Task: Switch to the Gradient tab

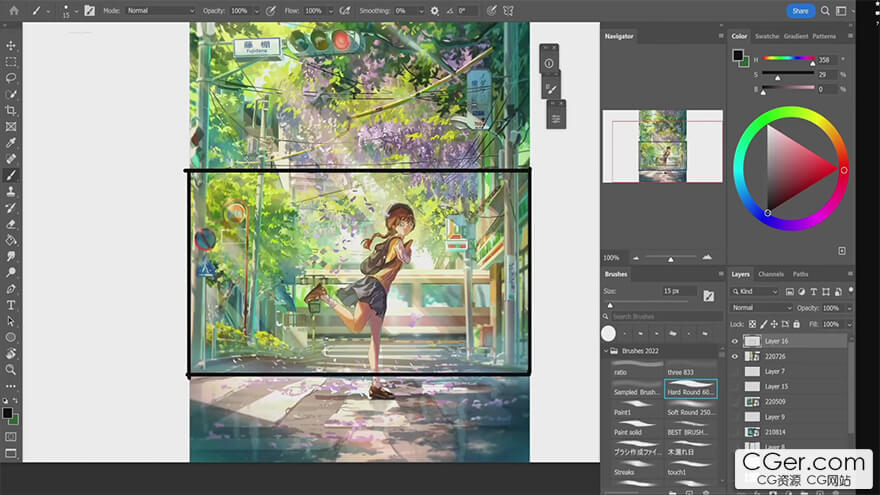Action: coord(796,36)
